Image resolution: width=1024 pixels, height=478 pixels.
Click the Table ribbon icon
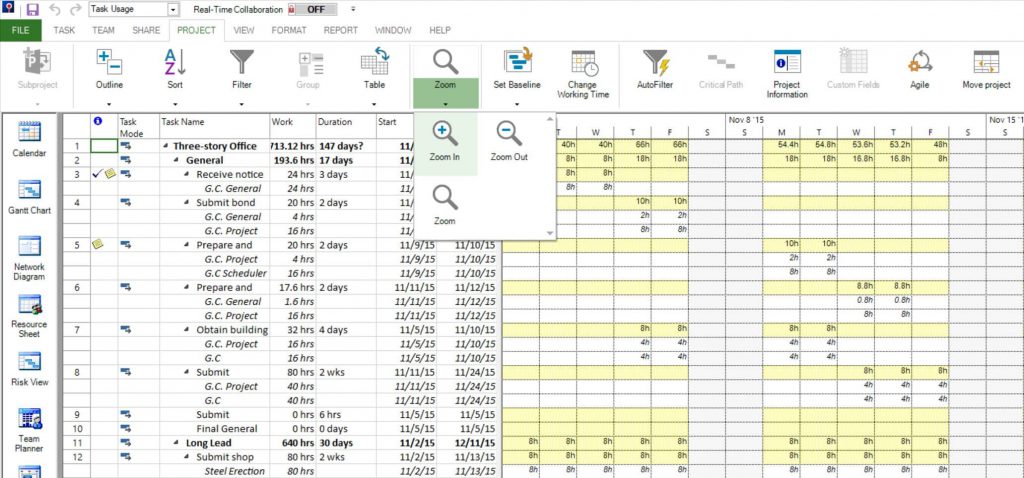(374, 62)
